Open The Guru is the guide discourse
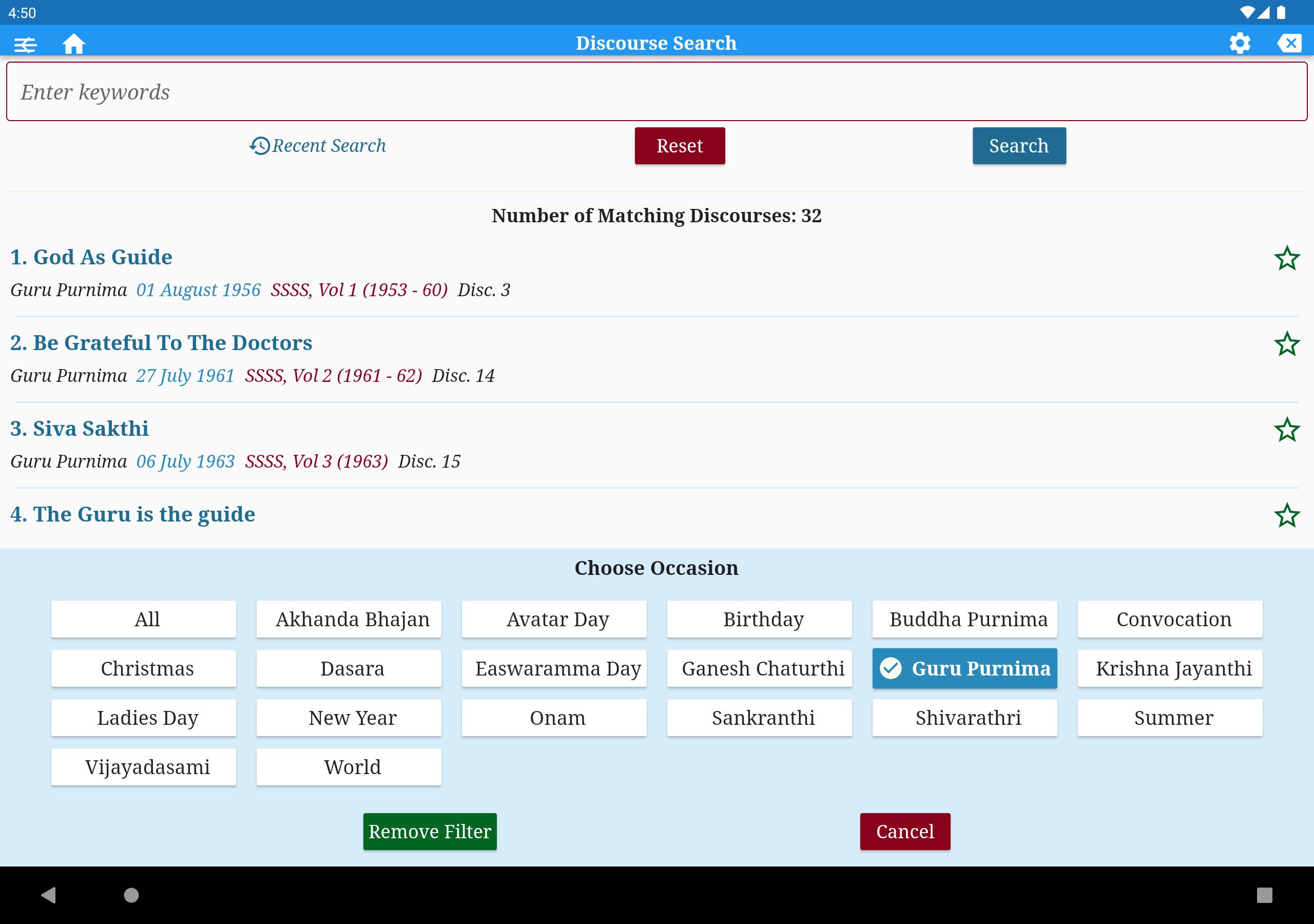The image size is (1314, 924). [x=133, y=515]
